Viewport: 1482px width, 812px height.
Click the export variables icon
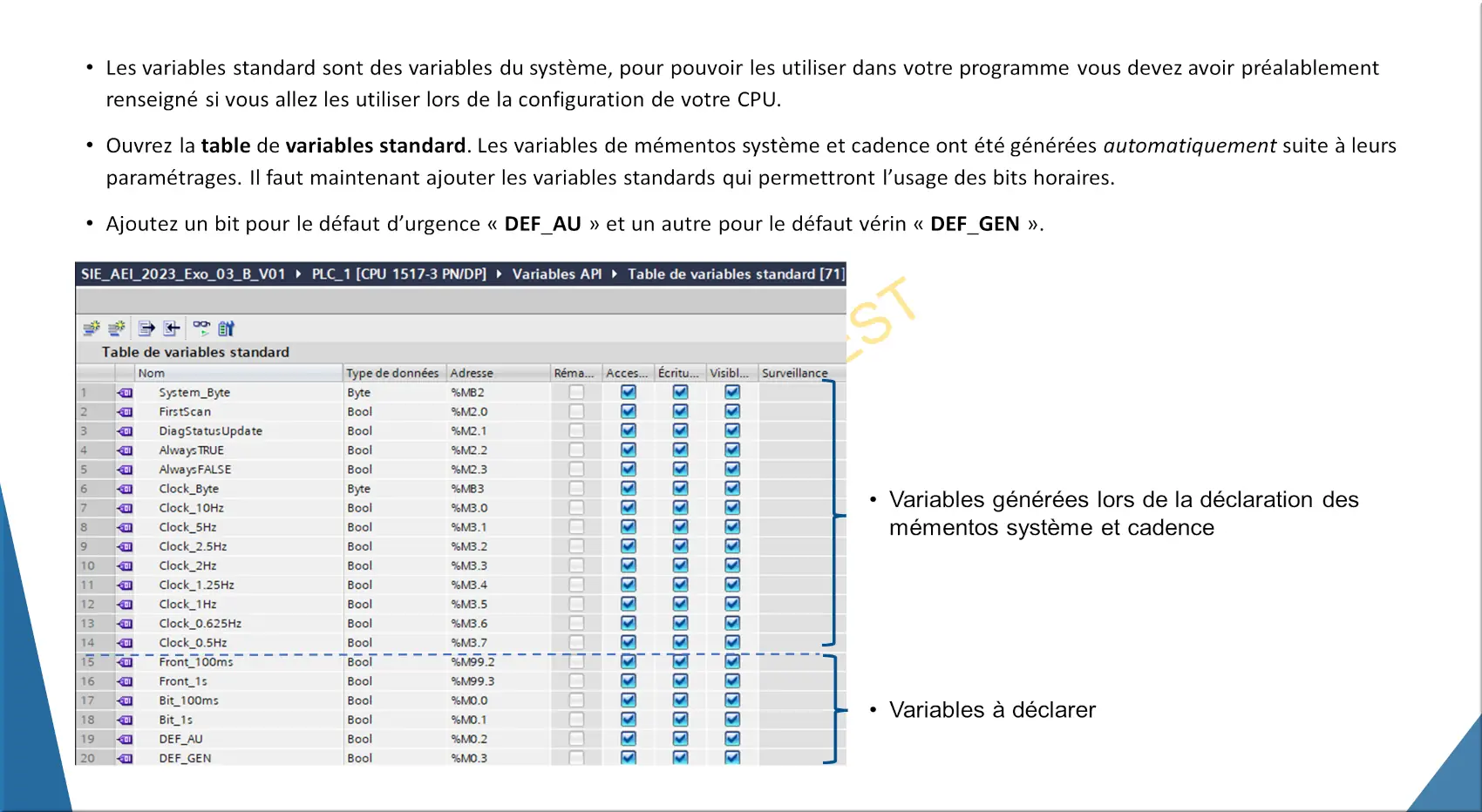tap(146, 328)
